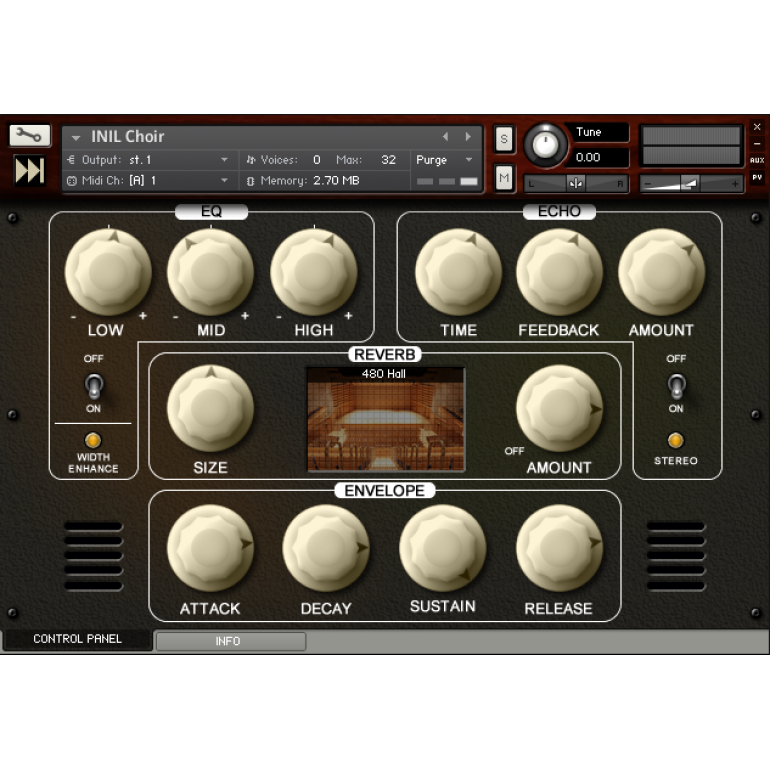Go to the next instrument preset arrow
Screen dimensions: 770x770
tap(467, 137)
